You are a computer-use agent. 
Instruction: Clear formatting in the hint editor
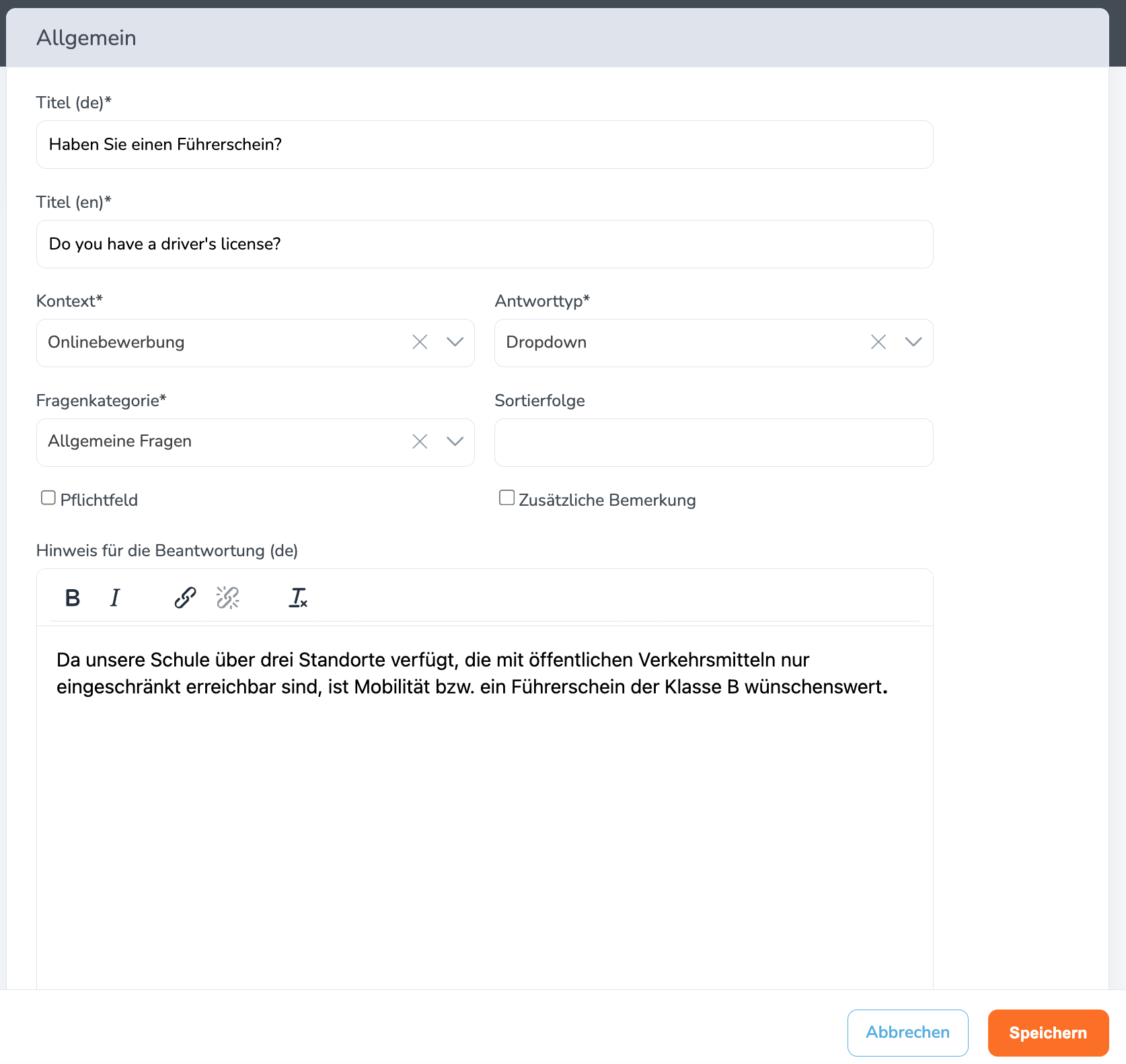coord(298,597)
